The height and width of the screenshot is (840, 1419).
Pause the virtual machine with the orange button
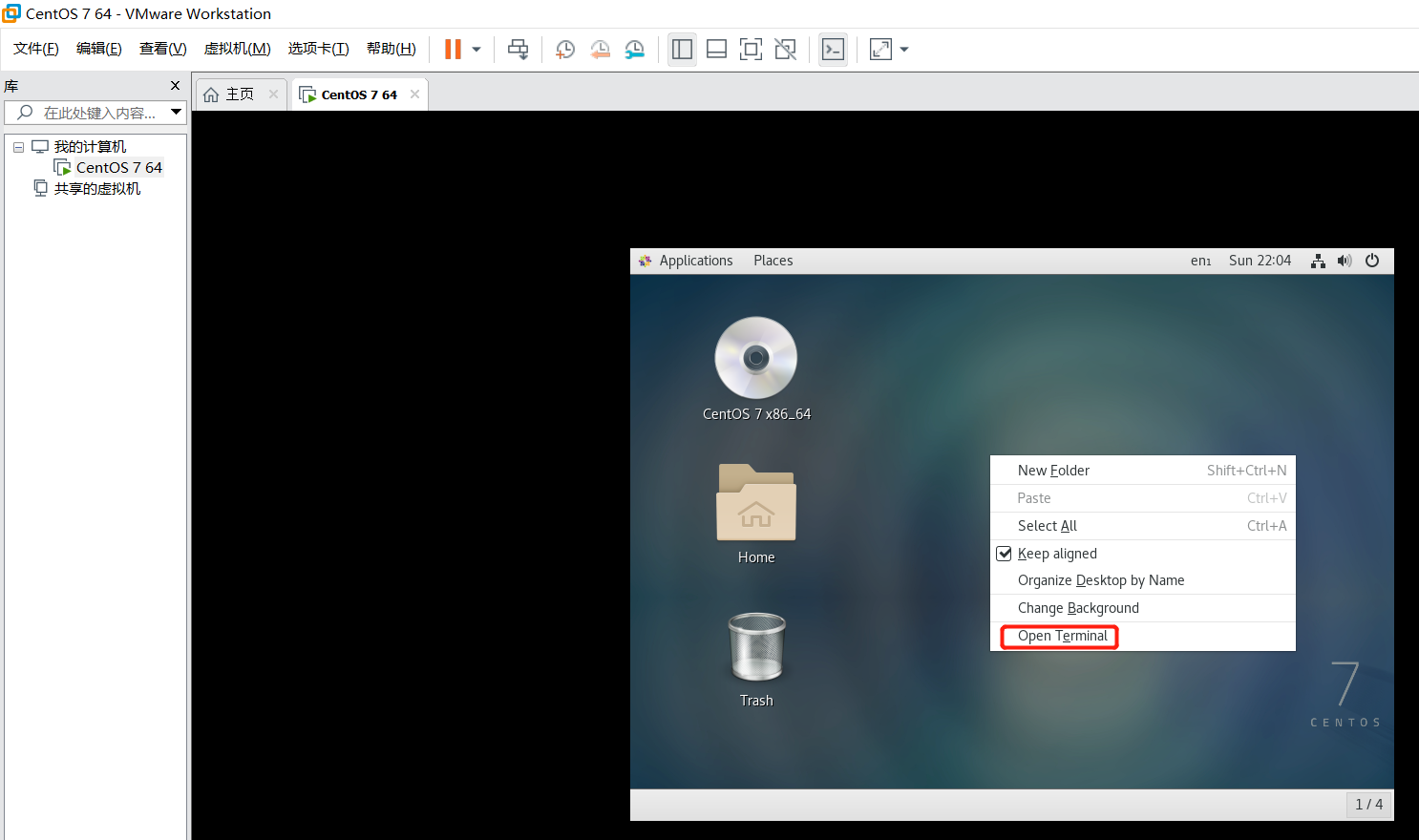[x=454, y=49]
